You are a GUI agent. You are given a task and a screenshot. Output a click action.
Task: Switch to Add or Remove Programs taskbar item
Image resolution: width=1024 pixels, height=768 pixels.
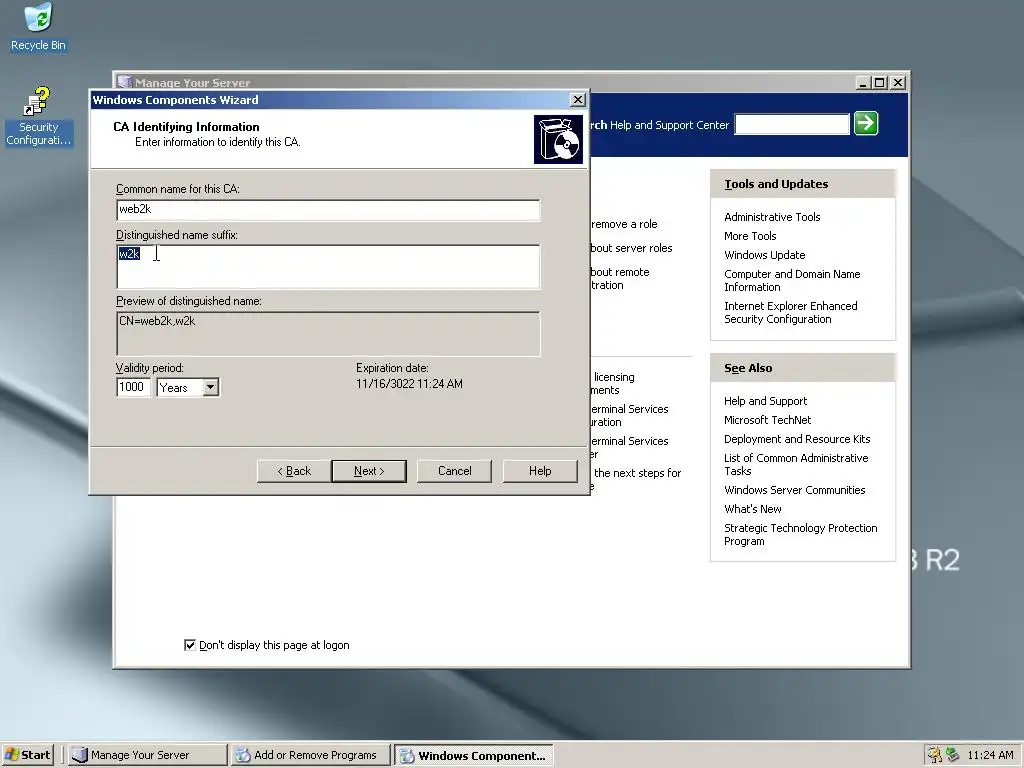coord(310,755)
